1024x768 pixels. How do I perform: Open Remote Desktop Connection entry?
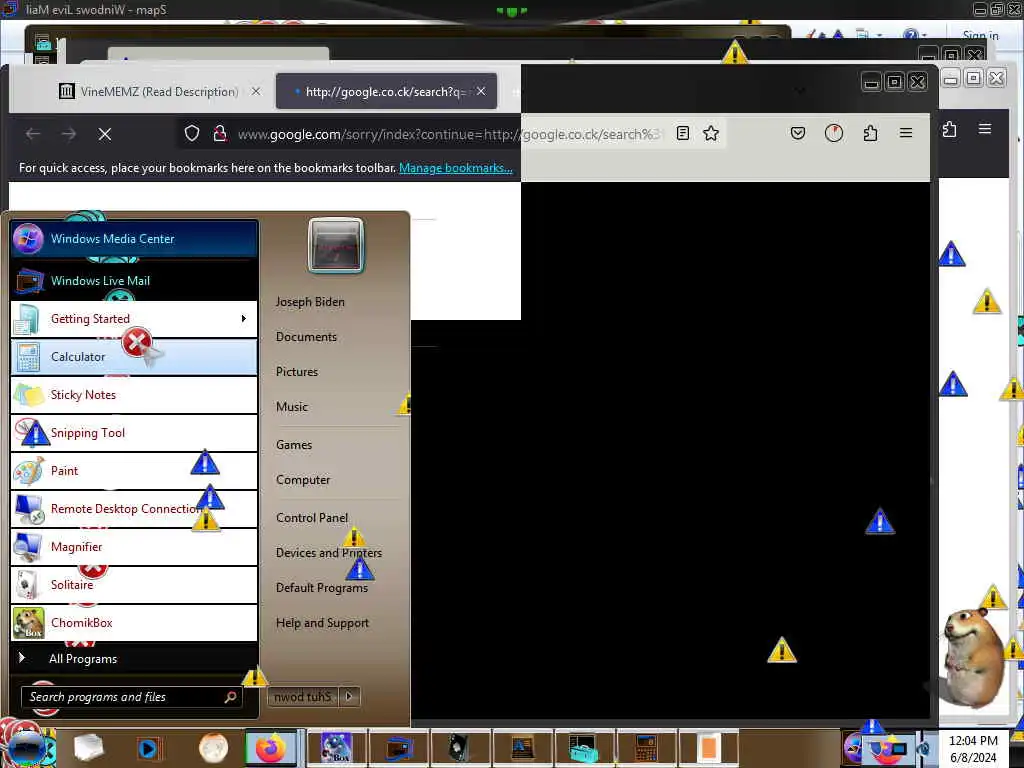[134, 508]
